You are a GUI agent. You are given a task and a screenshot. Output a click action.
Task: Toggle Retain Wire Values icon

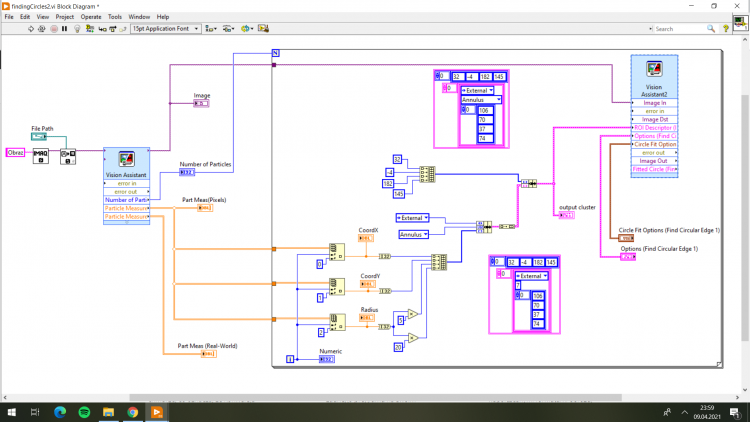point(89,29)
